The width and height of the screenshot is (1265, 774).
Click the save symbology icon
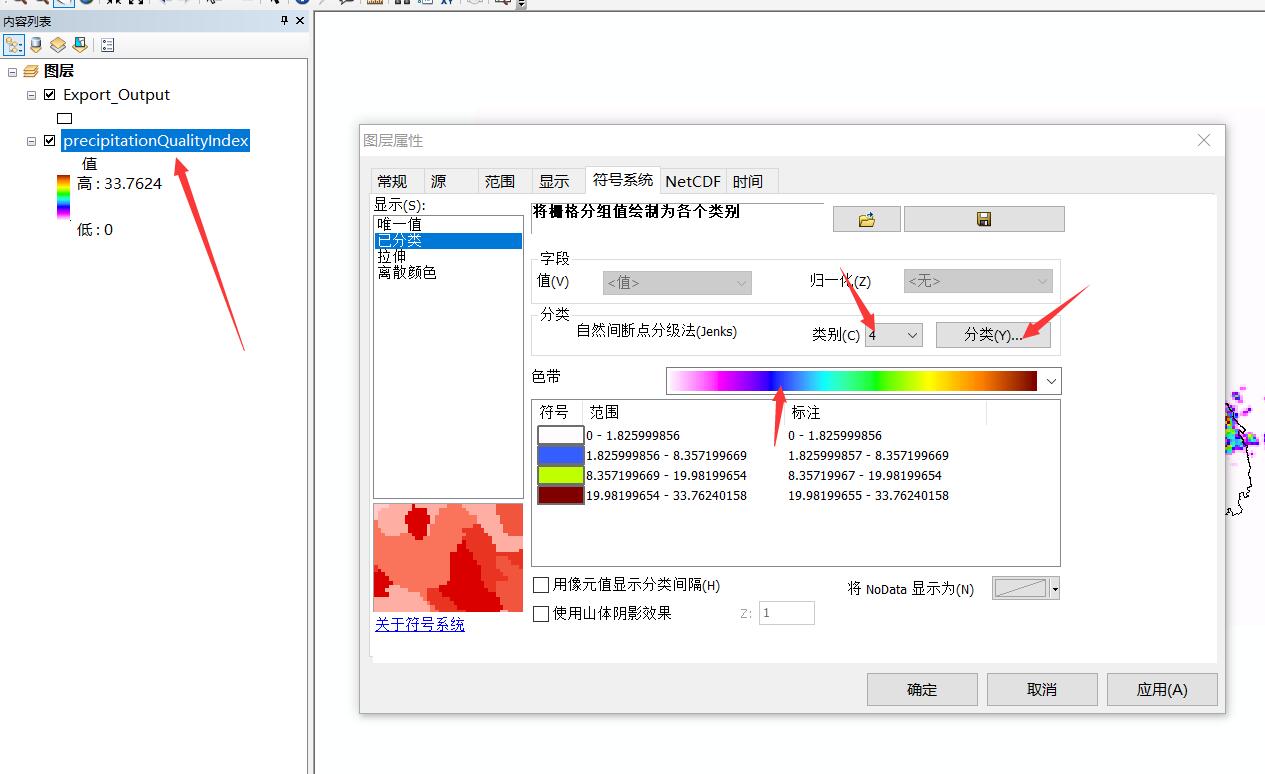(983, 218)
